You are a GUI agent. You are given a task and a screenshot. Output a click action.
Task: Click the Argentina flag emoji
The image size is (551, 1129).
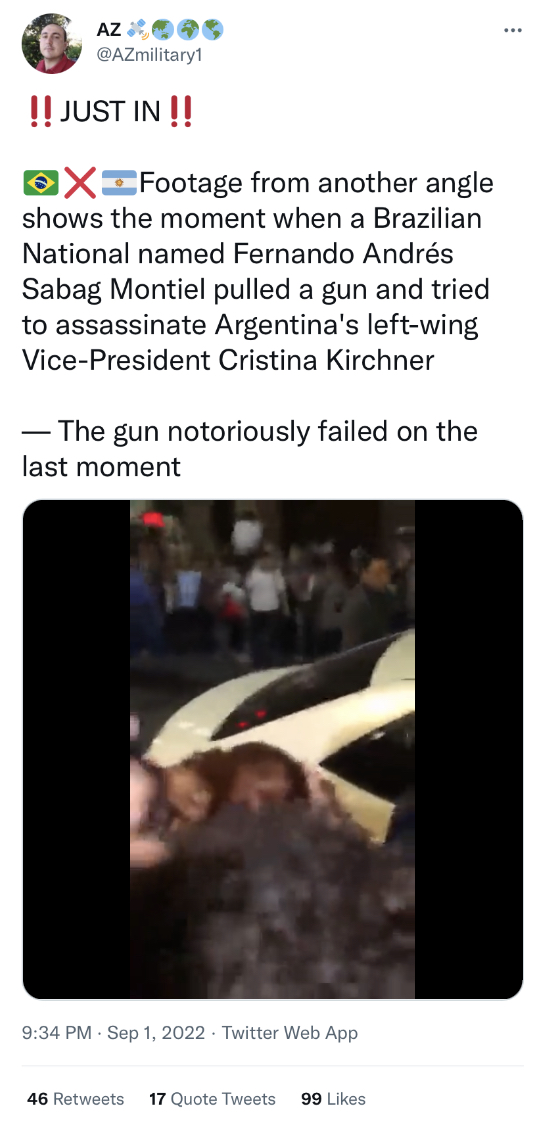point(119,183)
